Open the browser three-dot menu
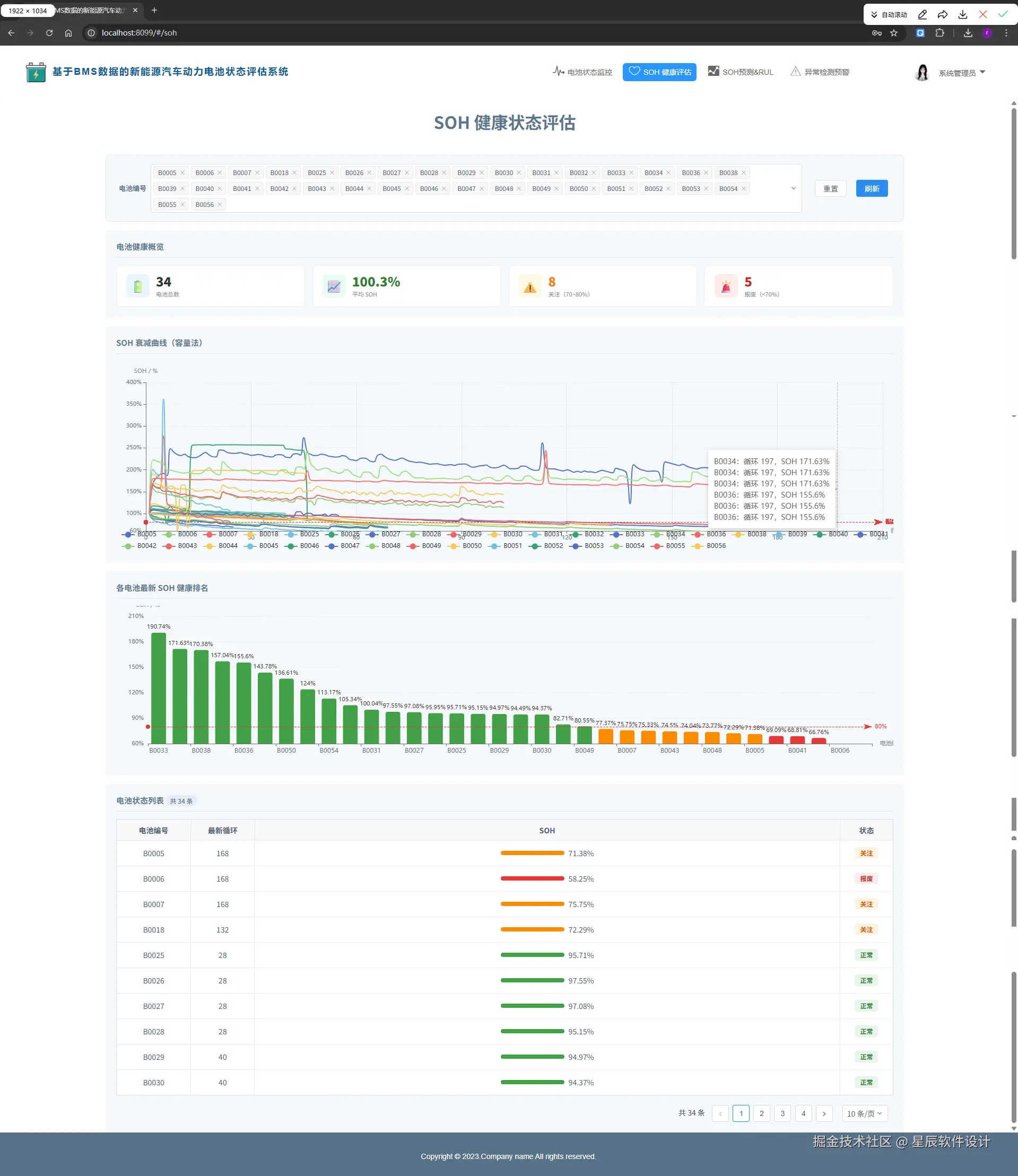Viewport: 1018px width, 1176px height. point(1006,33)
